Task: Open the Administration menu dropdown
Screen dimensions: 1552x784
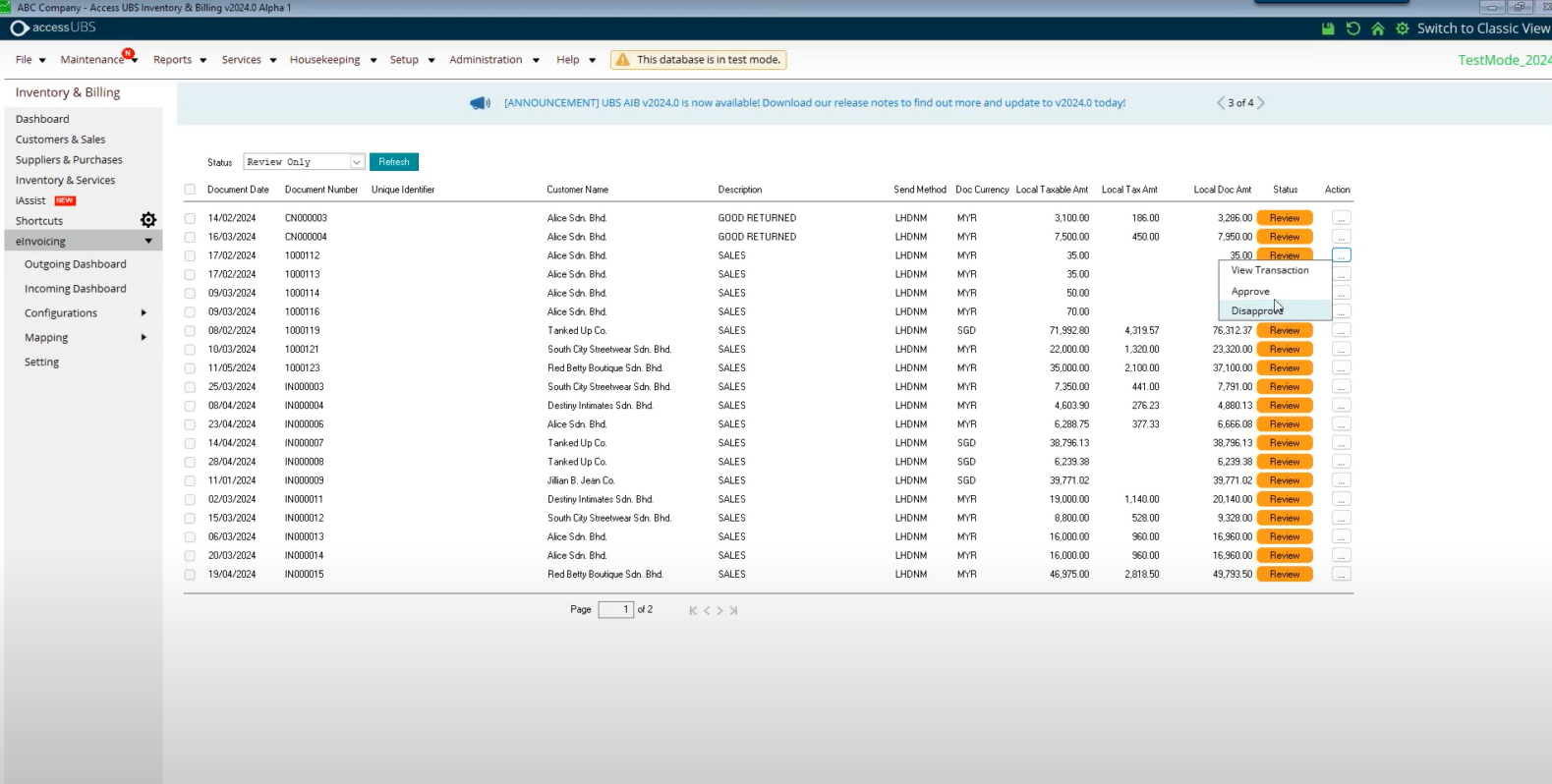Action: (x=494, y=60)
